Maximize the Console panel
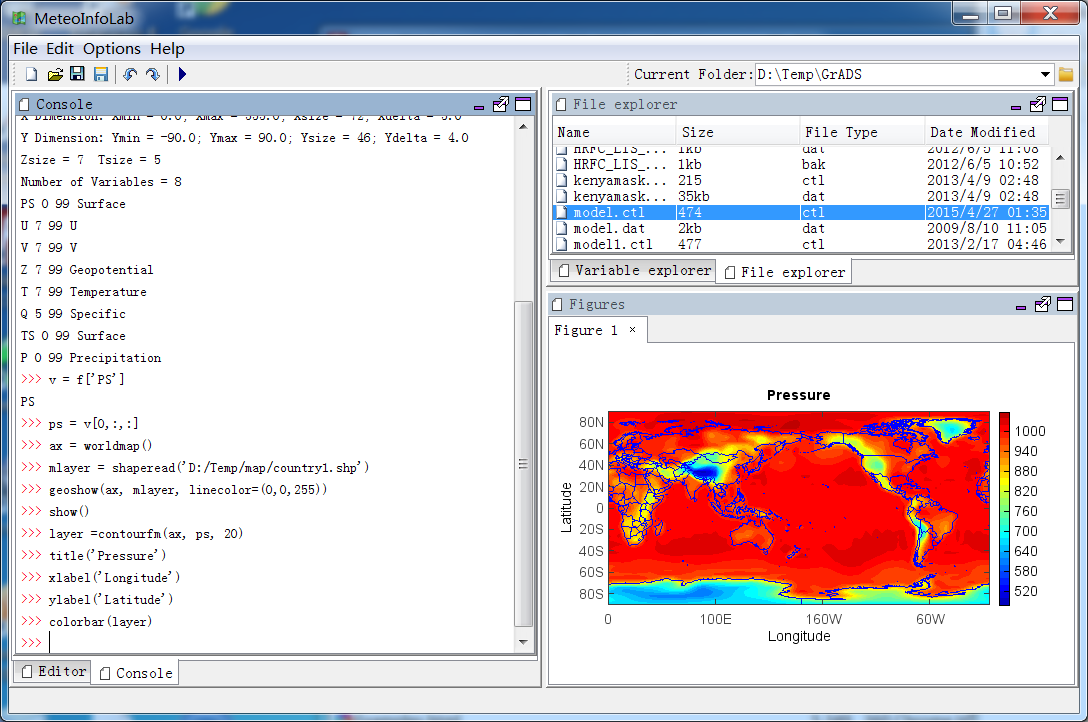1088x722 pixels. click(x=523, y=105)
